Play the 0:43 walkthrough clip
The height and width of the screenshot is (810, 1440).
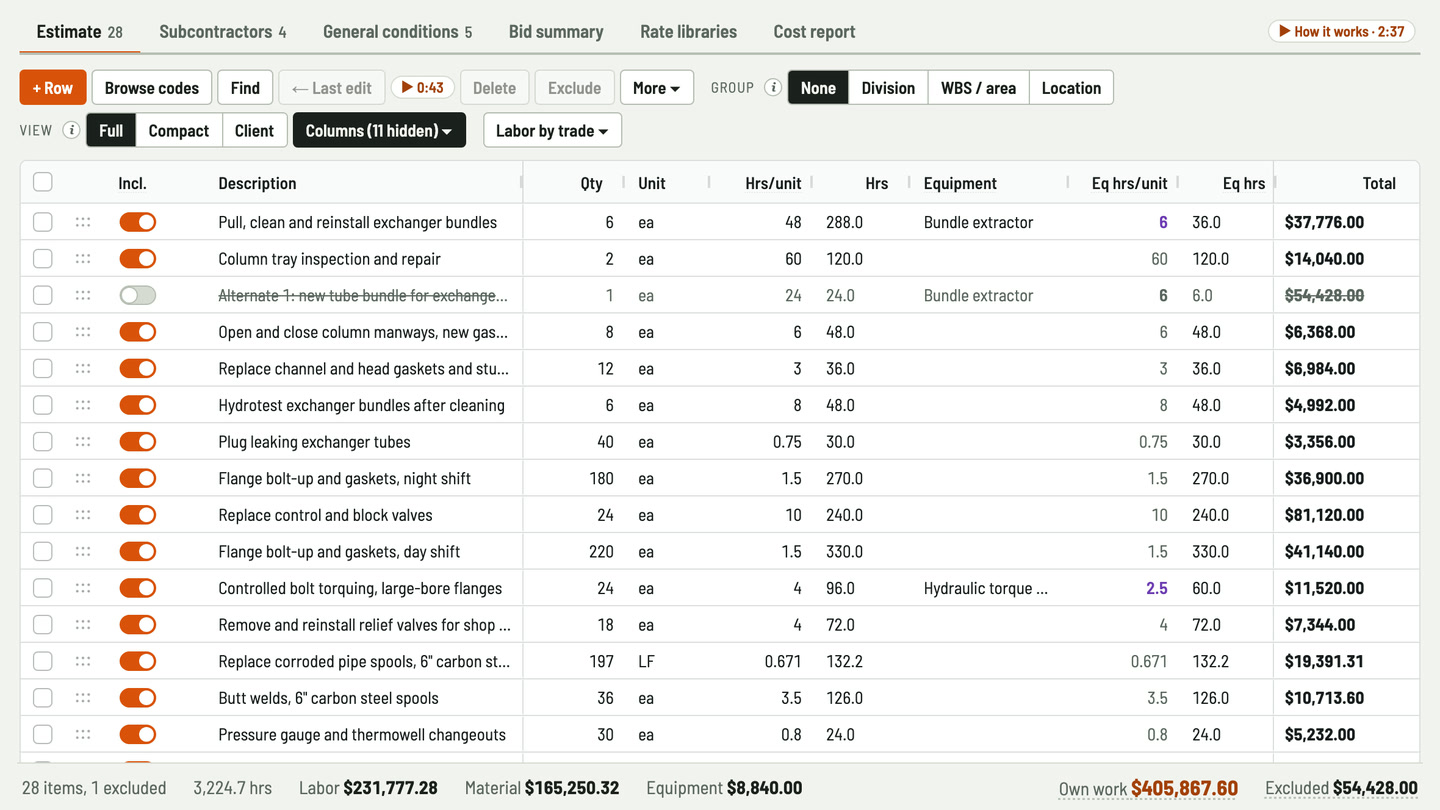coord(423,88)
